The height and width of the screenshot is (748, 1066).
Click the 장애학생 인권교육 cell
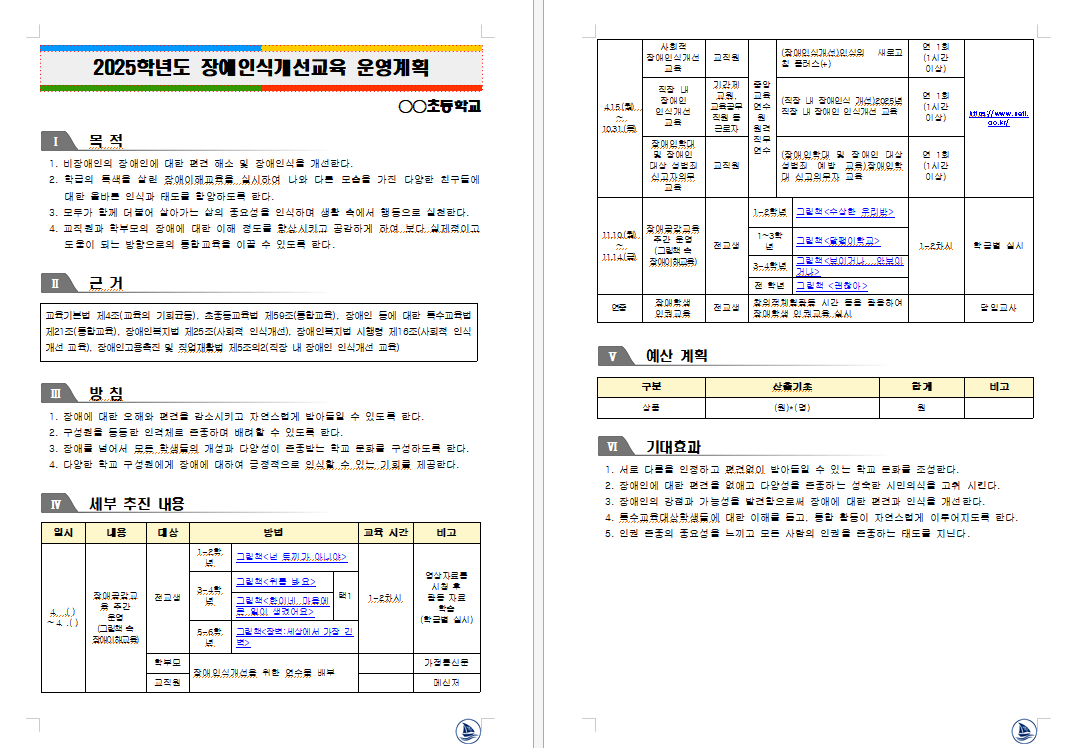pos(673,307)
